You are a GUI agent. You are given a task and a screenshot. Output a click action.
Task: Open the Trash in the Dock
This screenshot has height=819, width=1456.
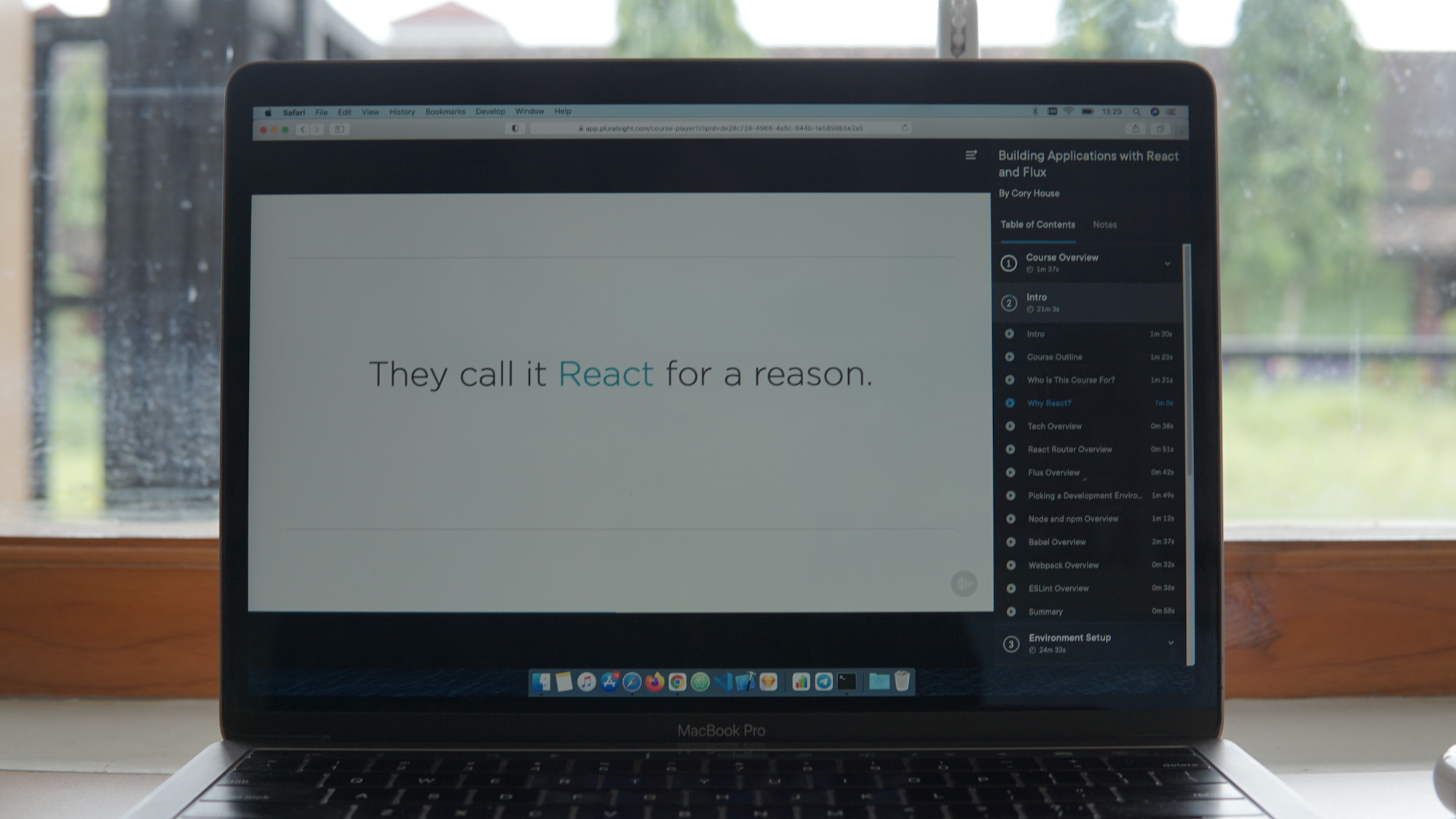[x=902, y=681]
